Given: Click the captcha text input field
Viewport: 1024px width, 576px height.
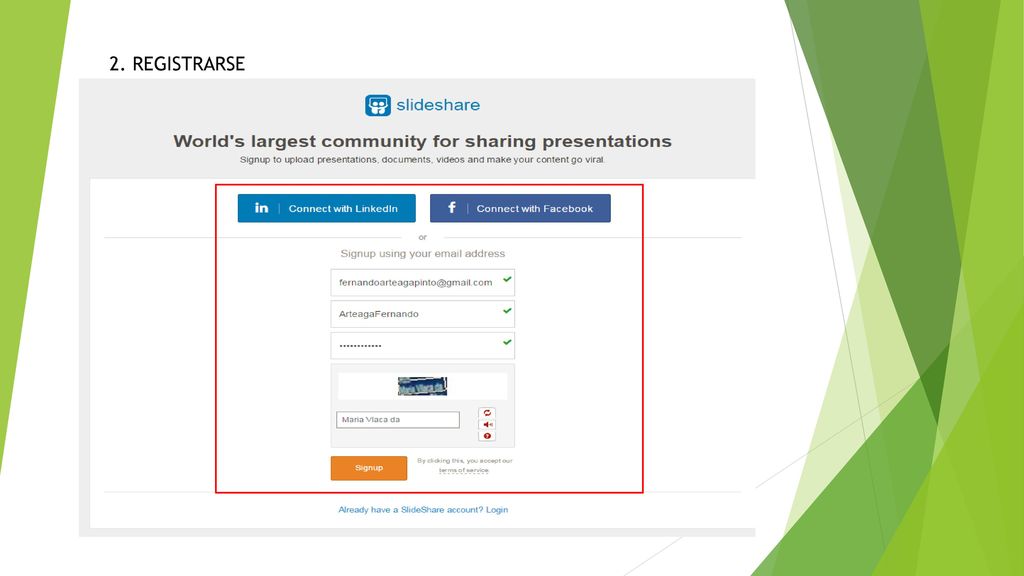Looking at the screenshot, I should [x=398, y=420].
